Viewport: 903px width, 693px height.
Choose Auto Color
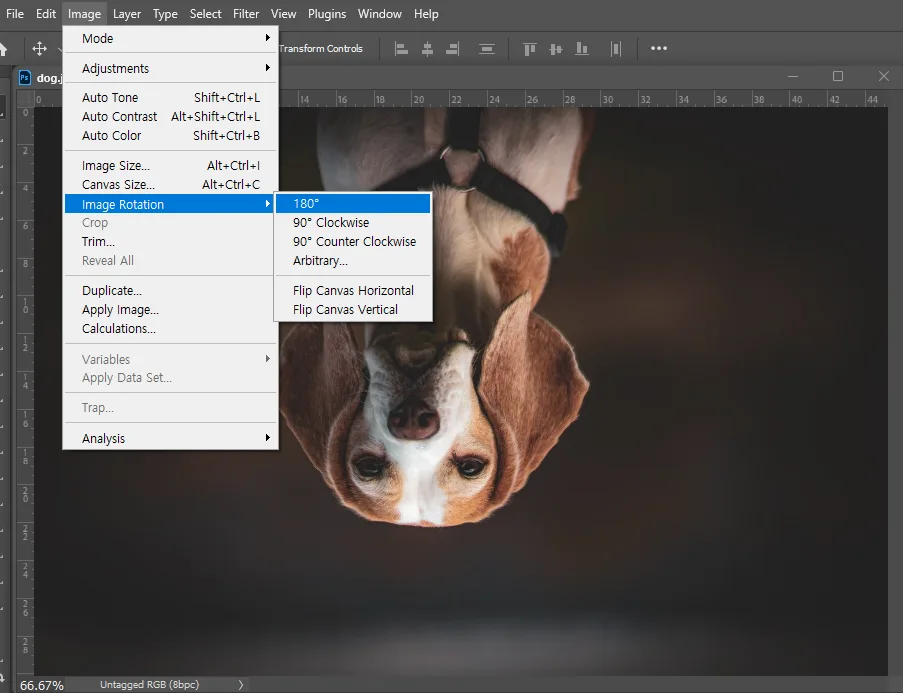171,135
